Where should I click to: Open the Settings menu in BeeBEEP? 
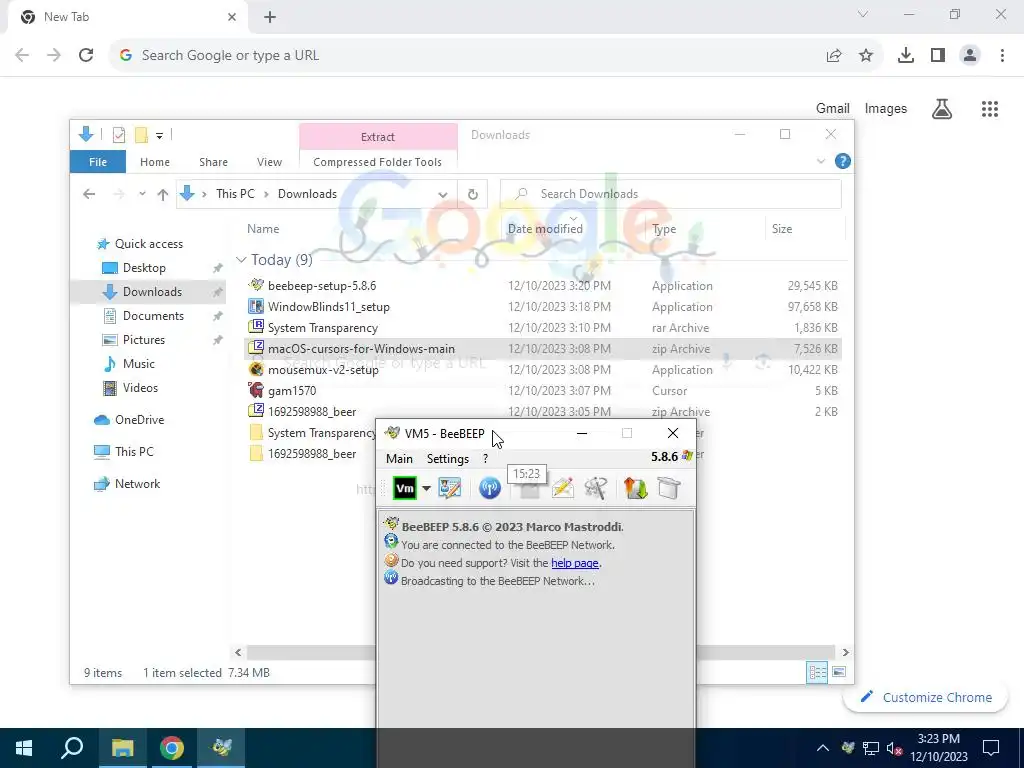448,458
